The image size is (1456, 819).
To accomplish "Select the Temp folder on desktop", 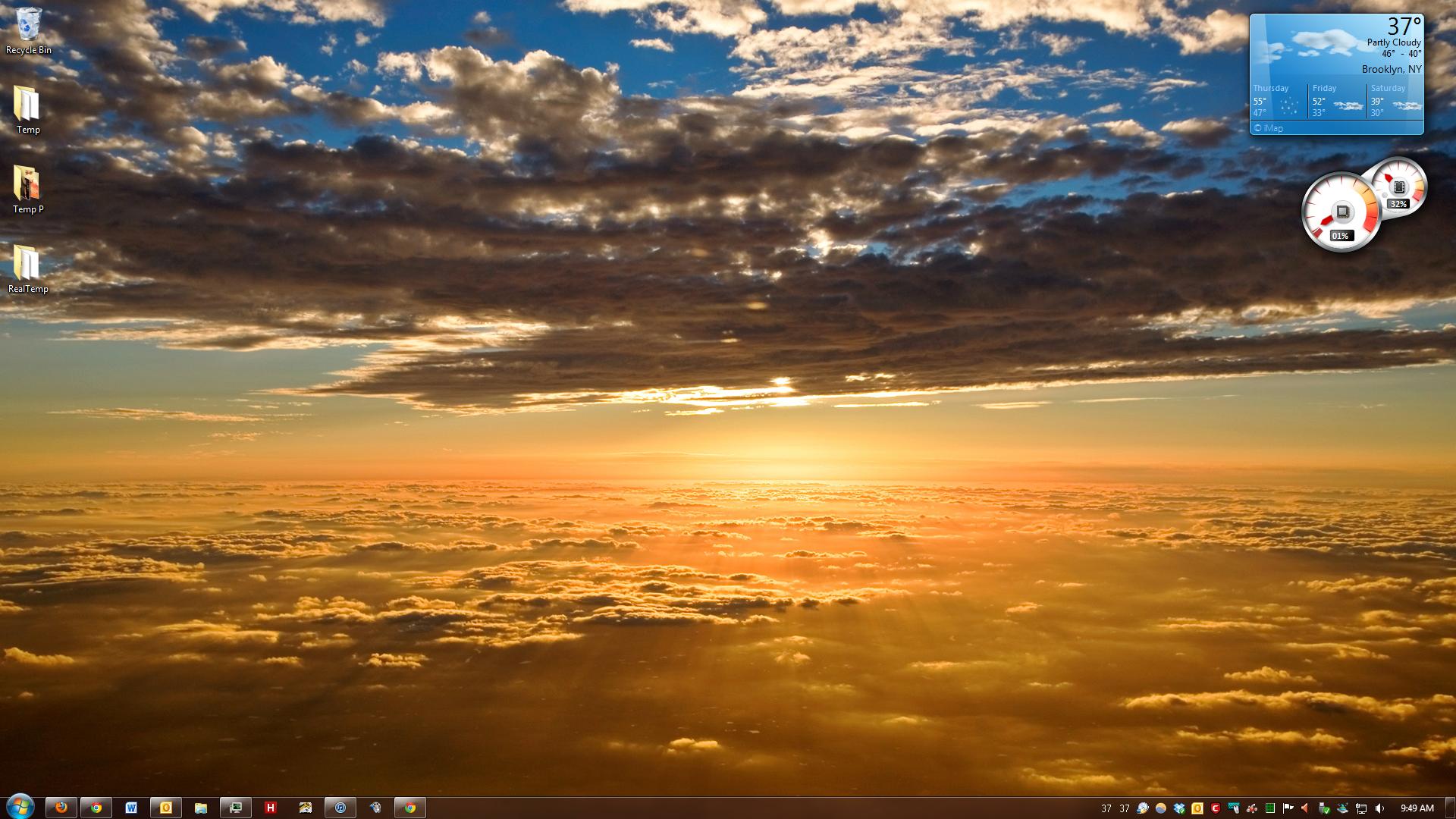I will tap(28, 111).
